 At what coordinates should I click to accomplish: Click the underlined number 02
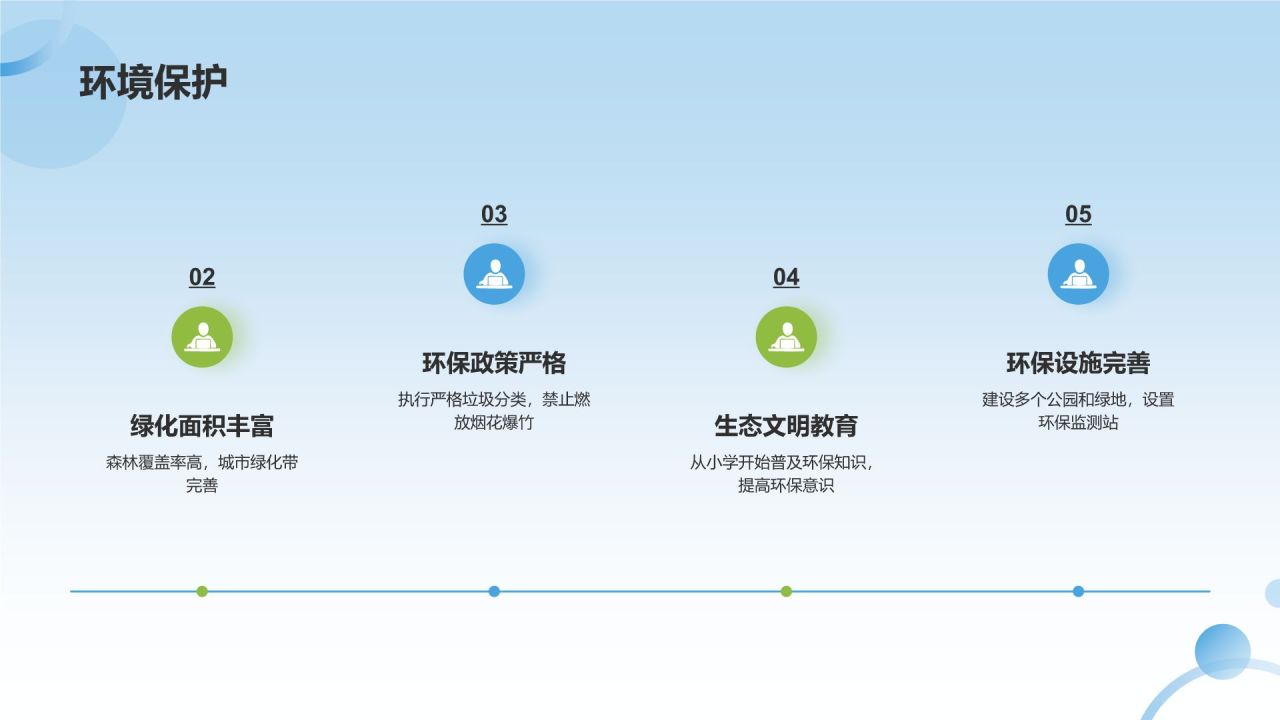pos(202,277)
